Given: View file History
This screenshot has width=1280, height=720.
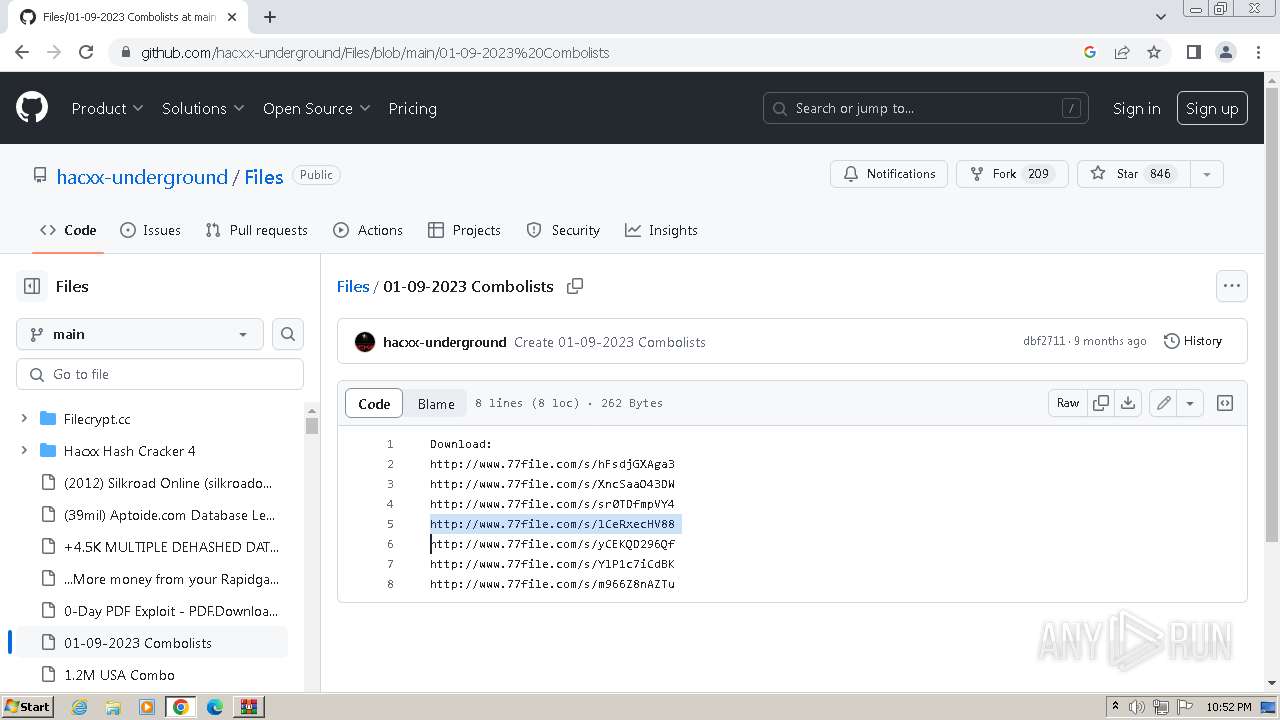Looking at the screenshot, I should (1193, 341).
